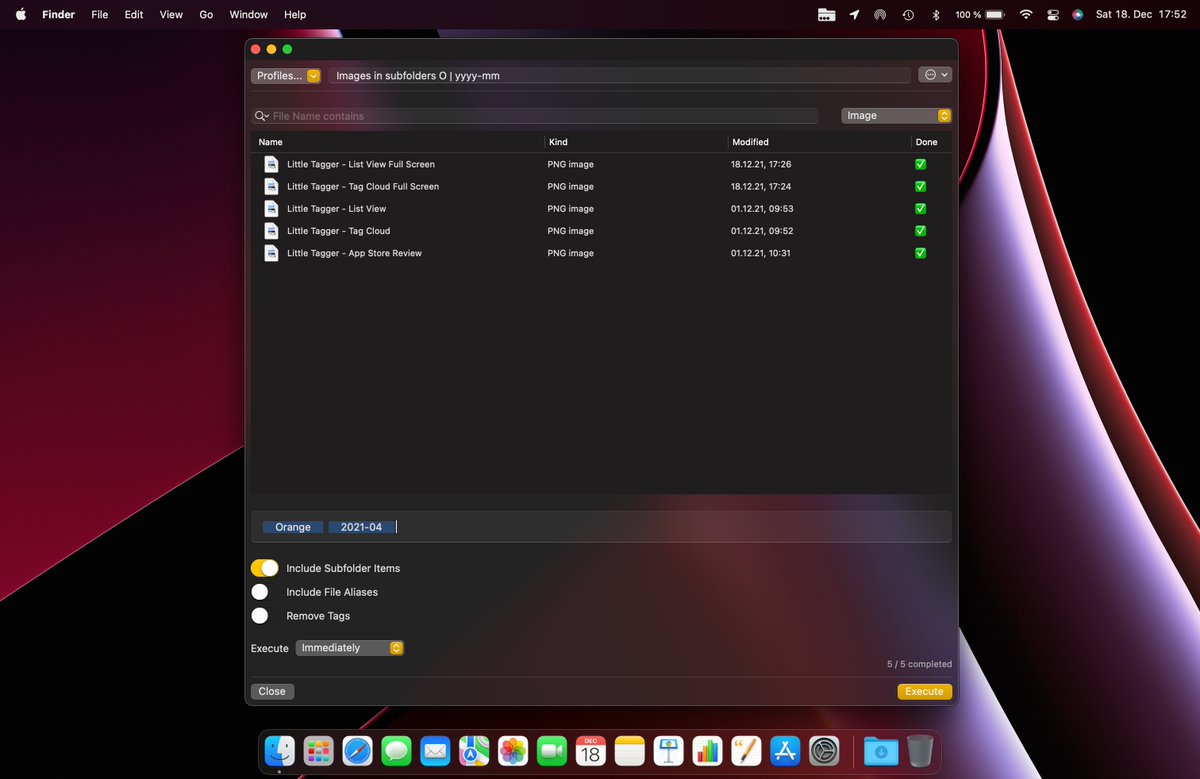Open the Window menu
This screenshot has height=779, width=1200.
pyautogui.click(x=248, y=15)
